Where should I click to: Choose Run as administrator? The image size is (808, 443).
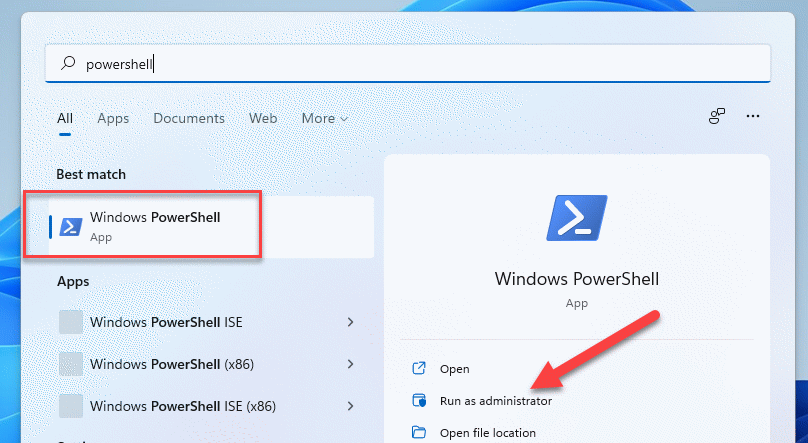click(496, 401)
